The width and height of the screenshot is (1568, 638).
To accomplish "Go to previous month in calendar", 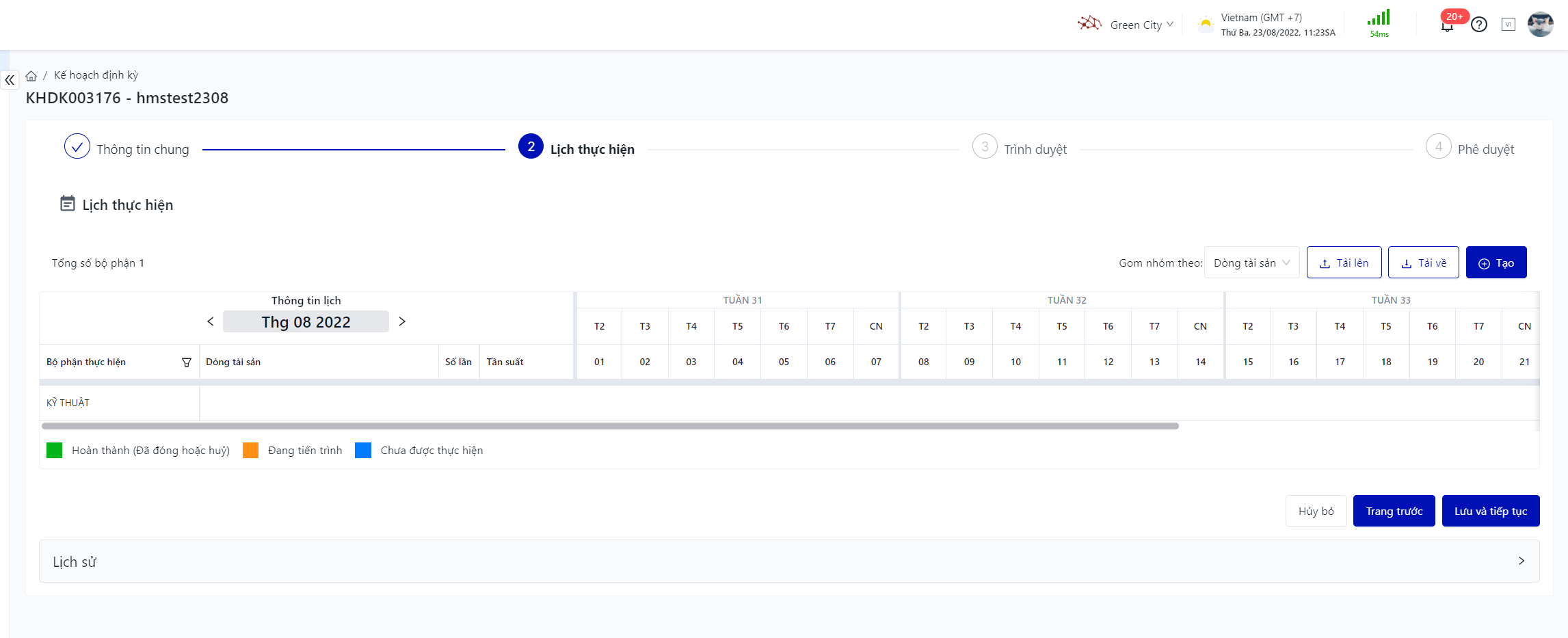I will [x=211, y=321].
